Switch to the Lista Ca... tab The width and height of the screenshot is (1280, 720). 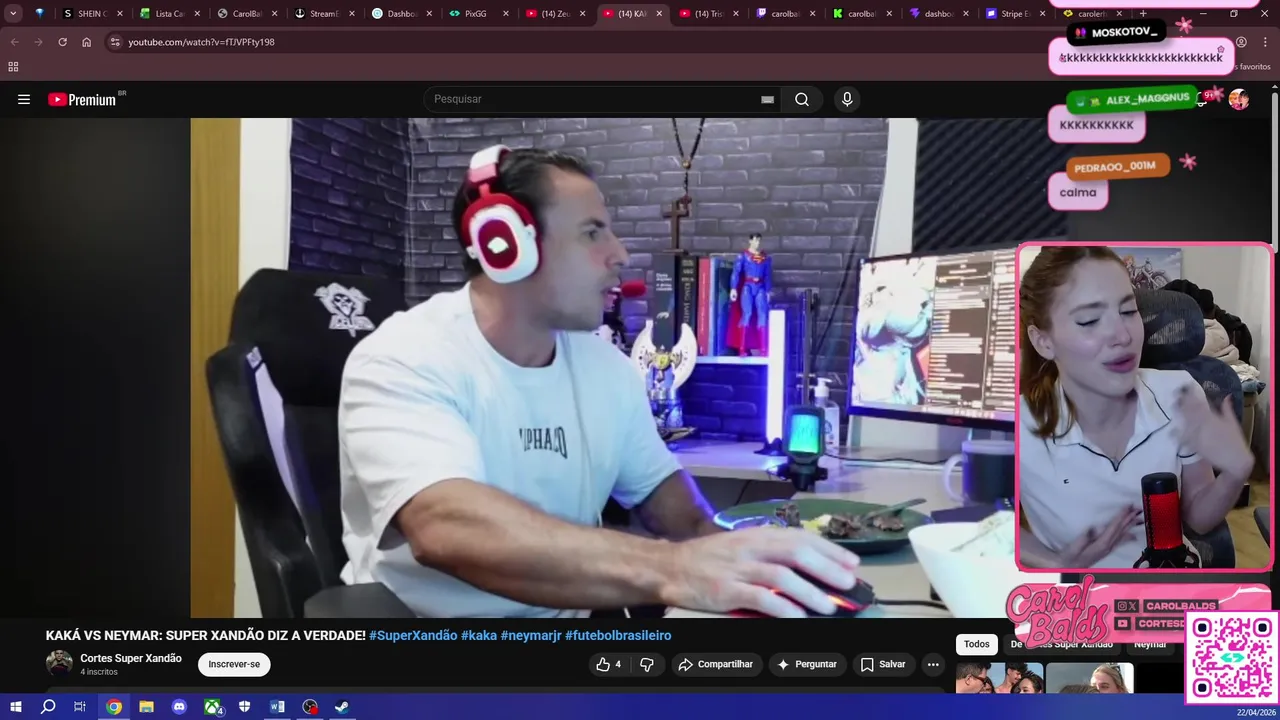tap(168, 14)
